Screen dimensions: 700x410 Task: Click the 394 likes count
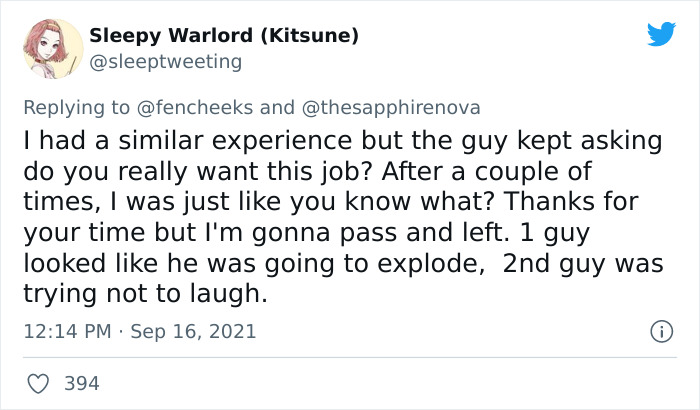pyautogui.click(x=82, y=384)
